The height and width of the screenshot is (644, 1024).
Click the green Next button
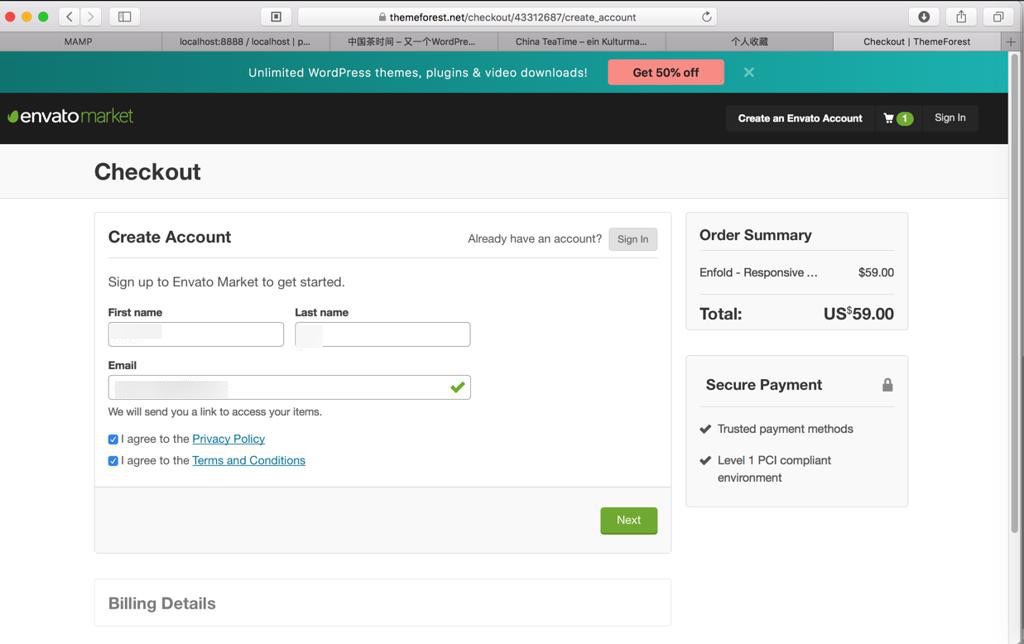point(628,520)
